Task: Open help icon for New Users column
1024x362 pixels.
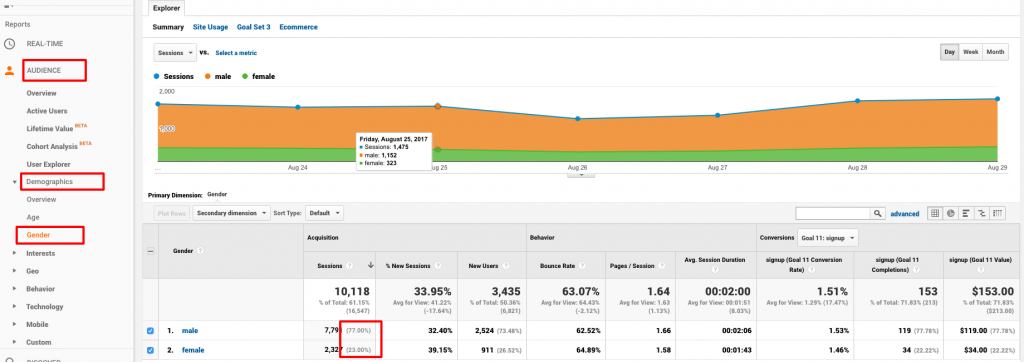Action: tap(506, 265)
